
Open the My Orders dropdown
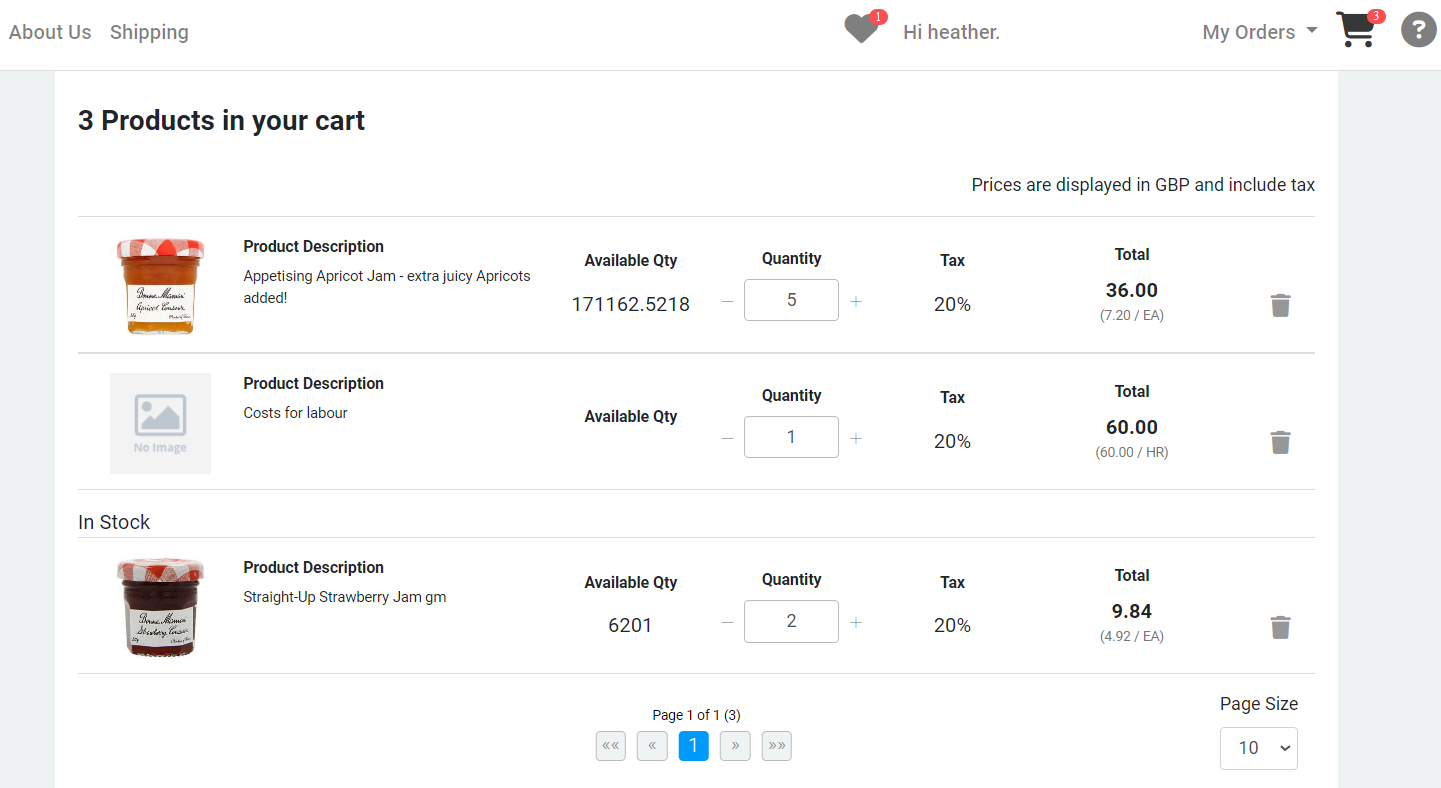pyautogui.click(x=1260, y=31)
